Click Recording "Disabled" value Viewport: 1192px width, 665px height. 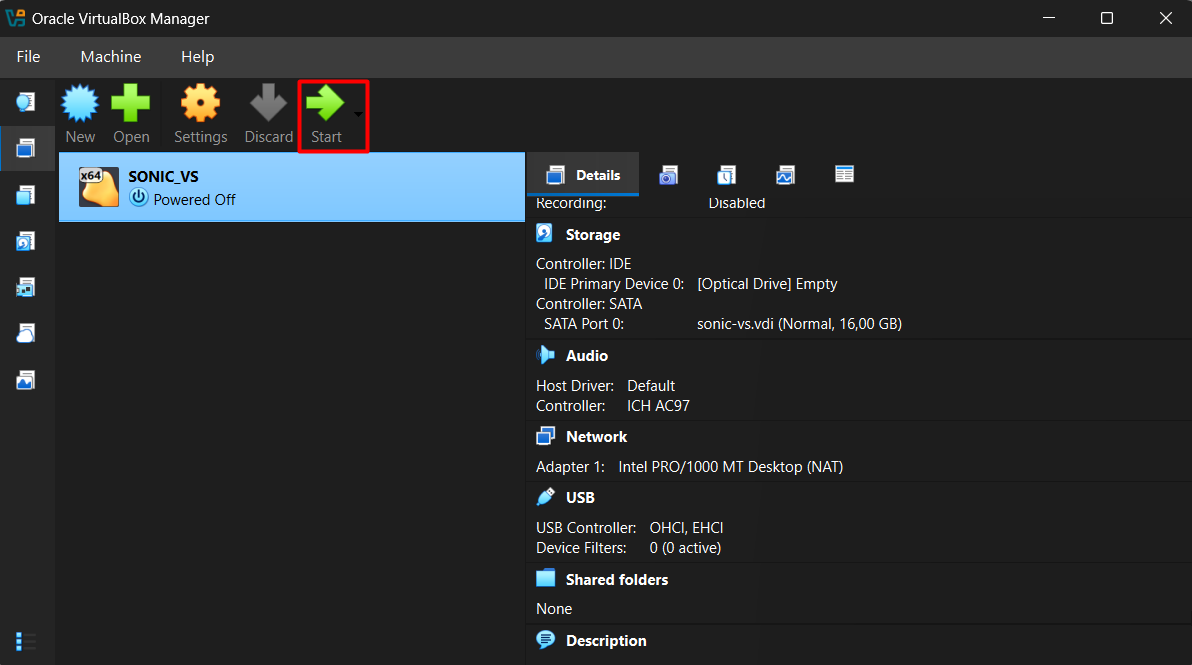click(737, 203)
